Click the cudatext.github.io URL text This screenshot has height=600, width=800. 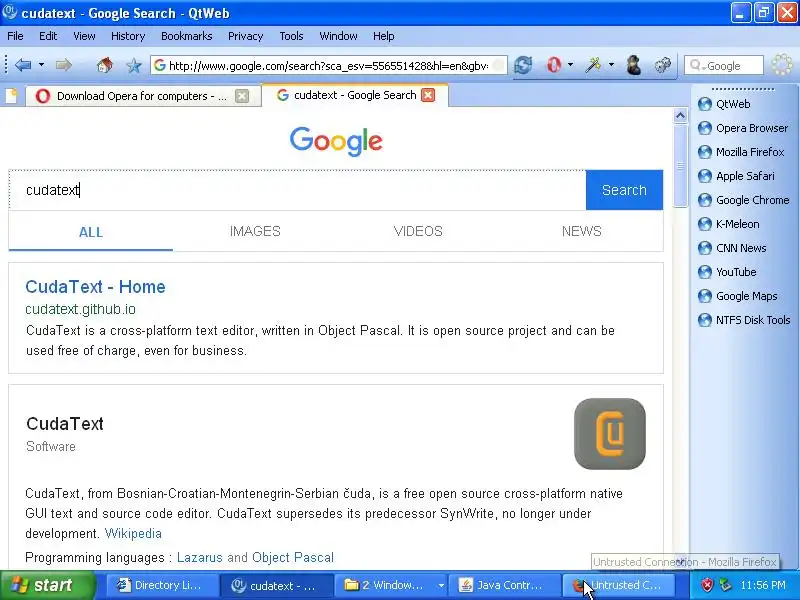pyautogui.click(x=81, y=309)
